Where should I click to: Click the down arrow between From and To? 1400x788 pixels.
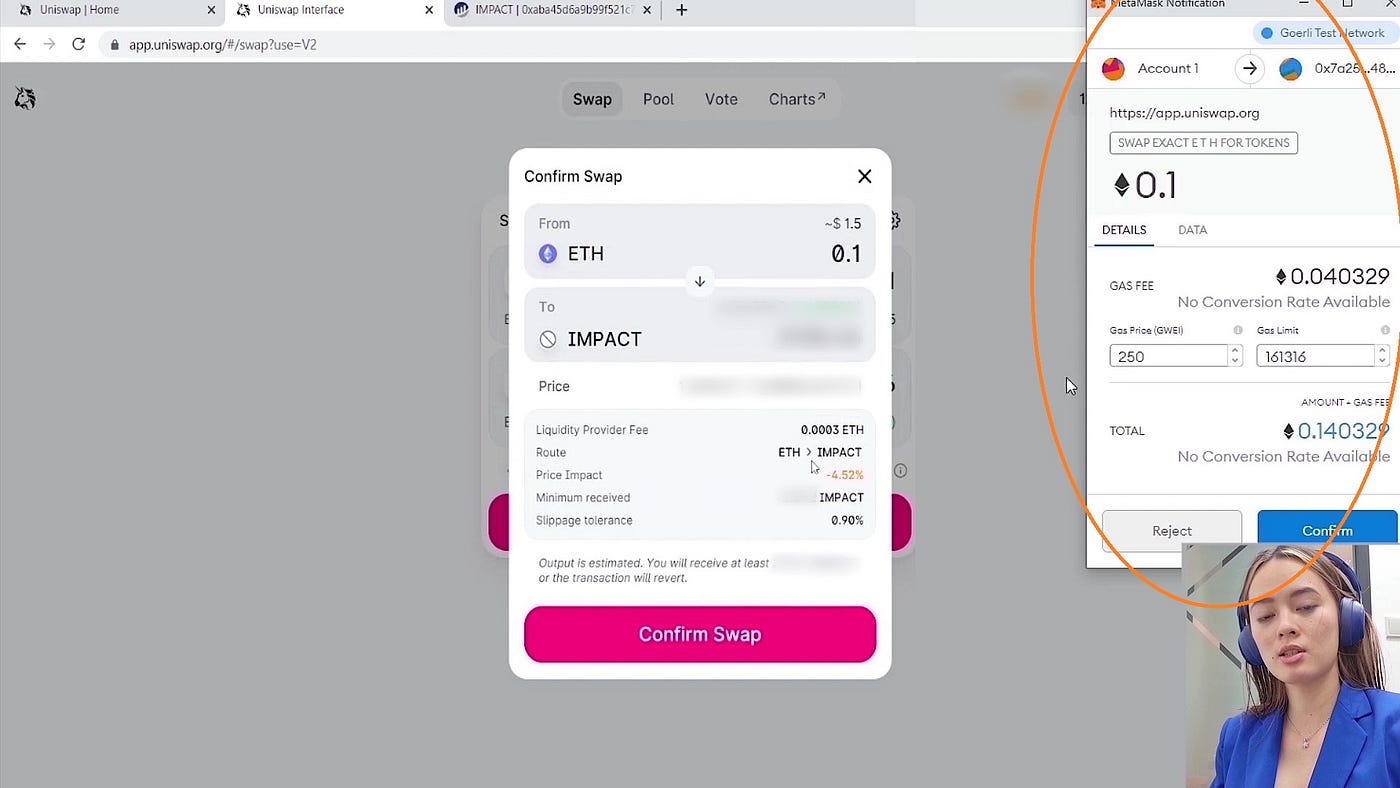click(x=700, y=281)
